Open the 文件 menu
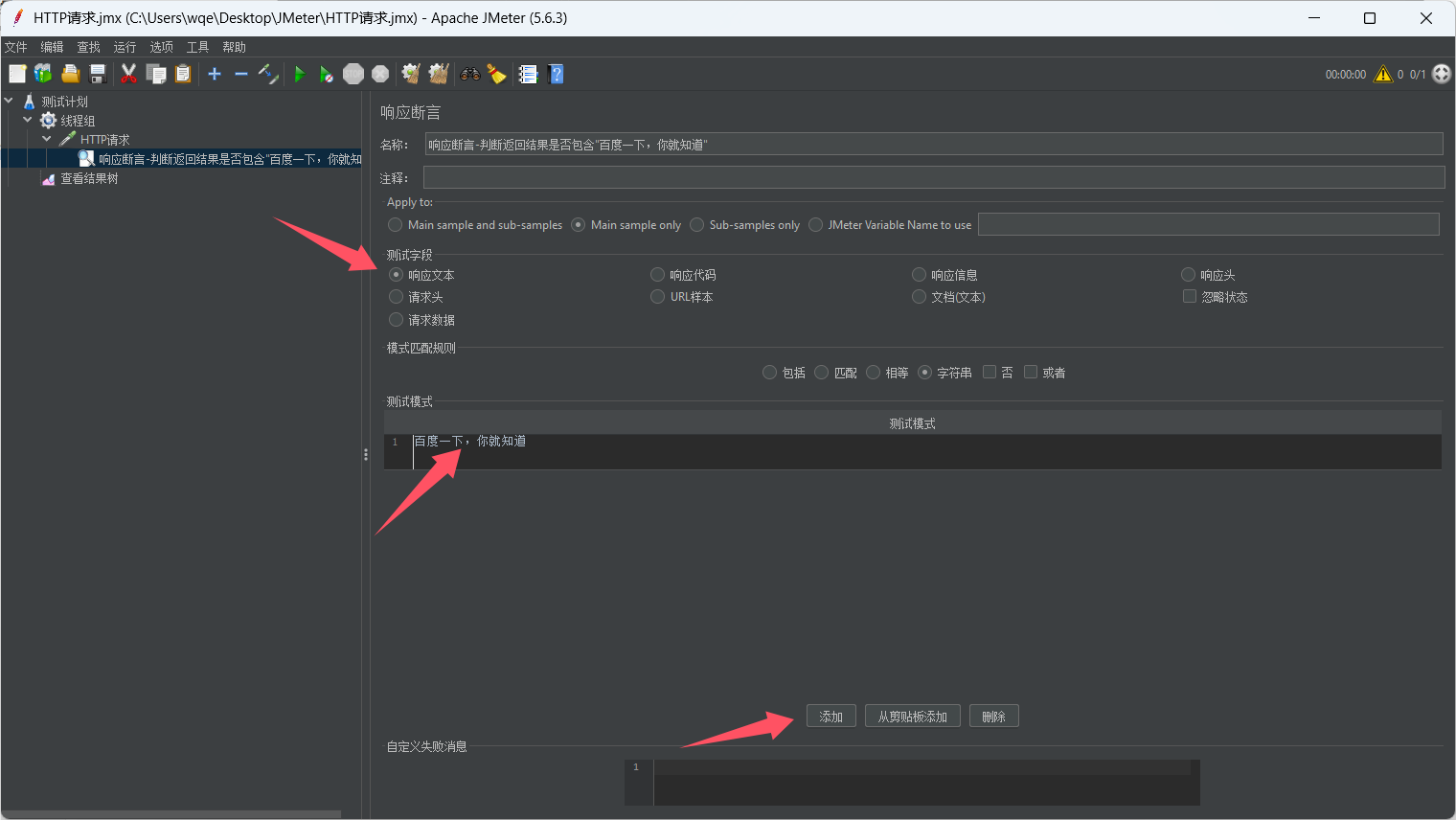This screenshot has height=820, width=1456. [x=16, y=47]
